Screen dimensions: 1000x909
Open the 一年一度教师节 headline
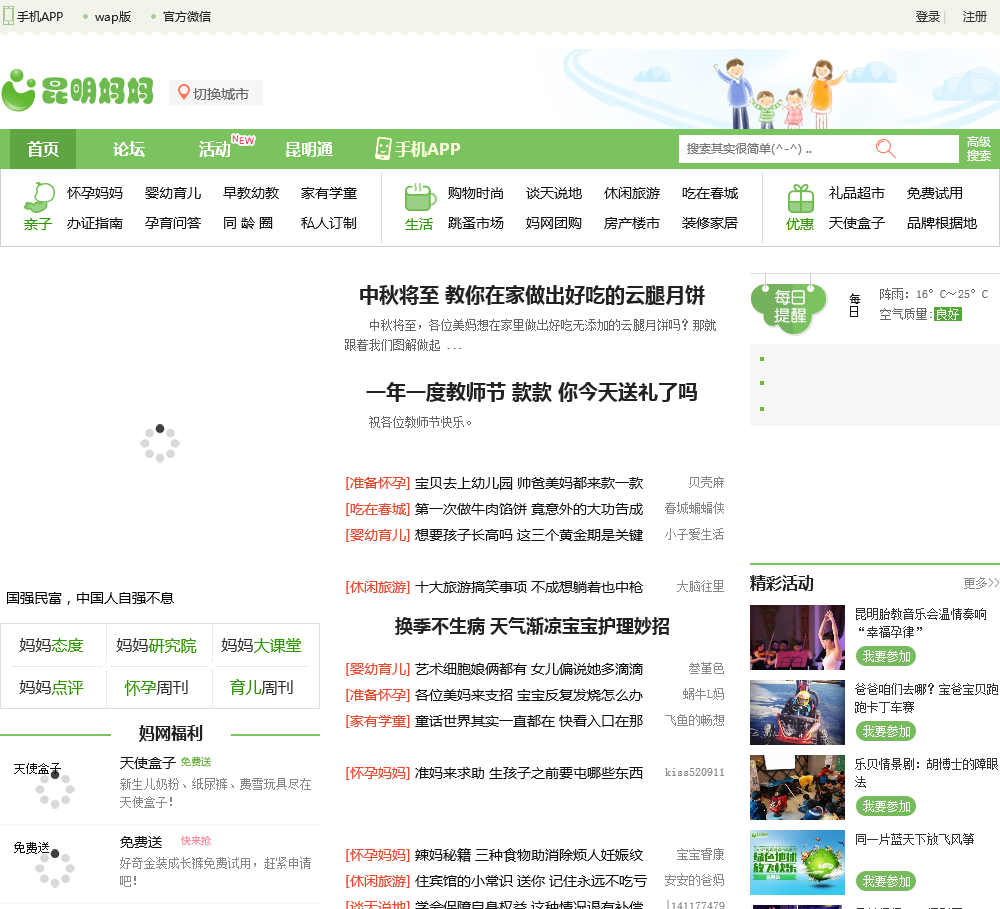click(x=532, y=392)
